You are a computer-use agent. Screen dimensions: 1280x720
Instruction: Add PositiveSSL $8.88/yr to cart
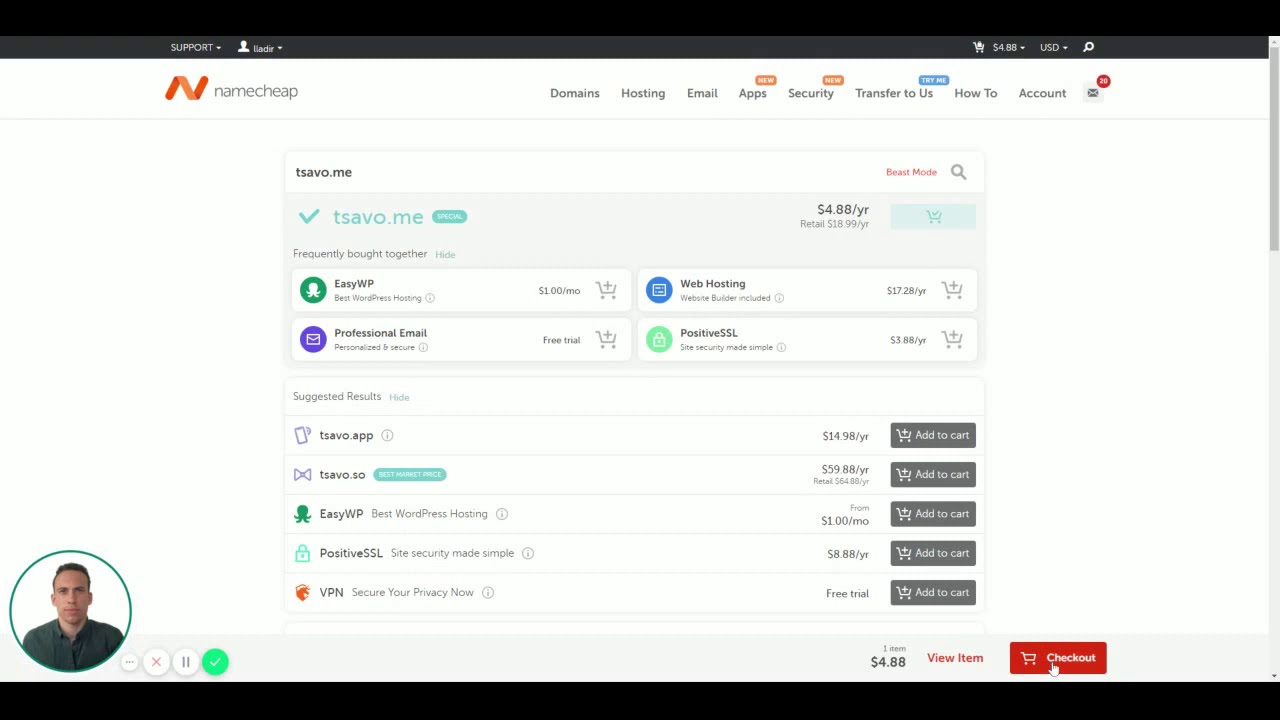point(933,553)
